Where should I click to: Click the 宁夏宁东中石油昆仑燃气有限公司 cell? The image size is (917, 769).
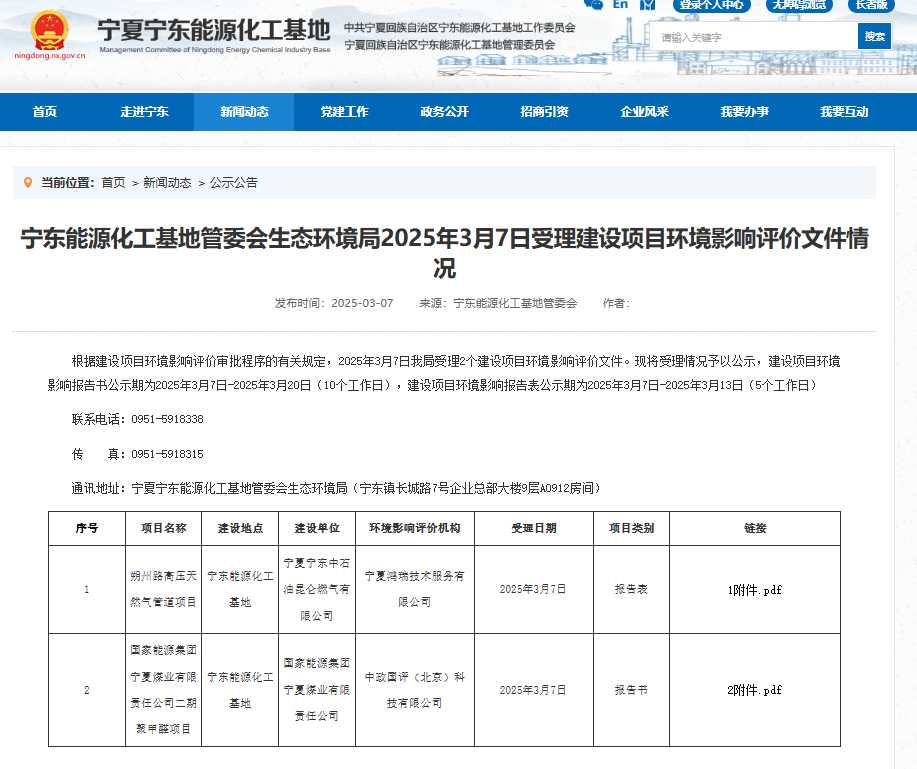pos(317,589)
